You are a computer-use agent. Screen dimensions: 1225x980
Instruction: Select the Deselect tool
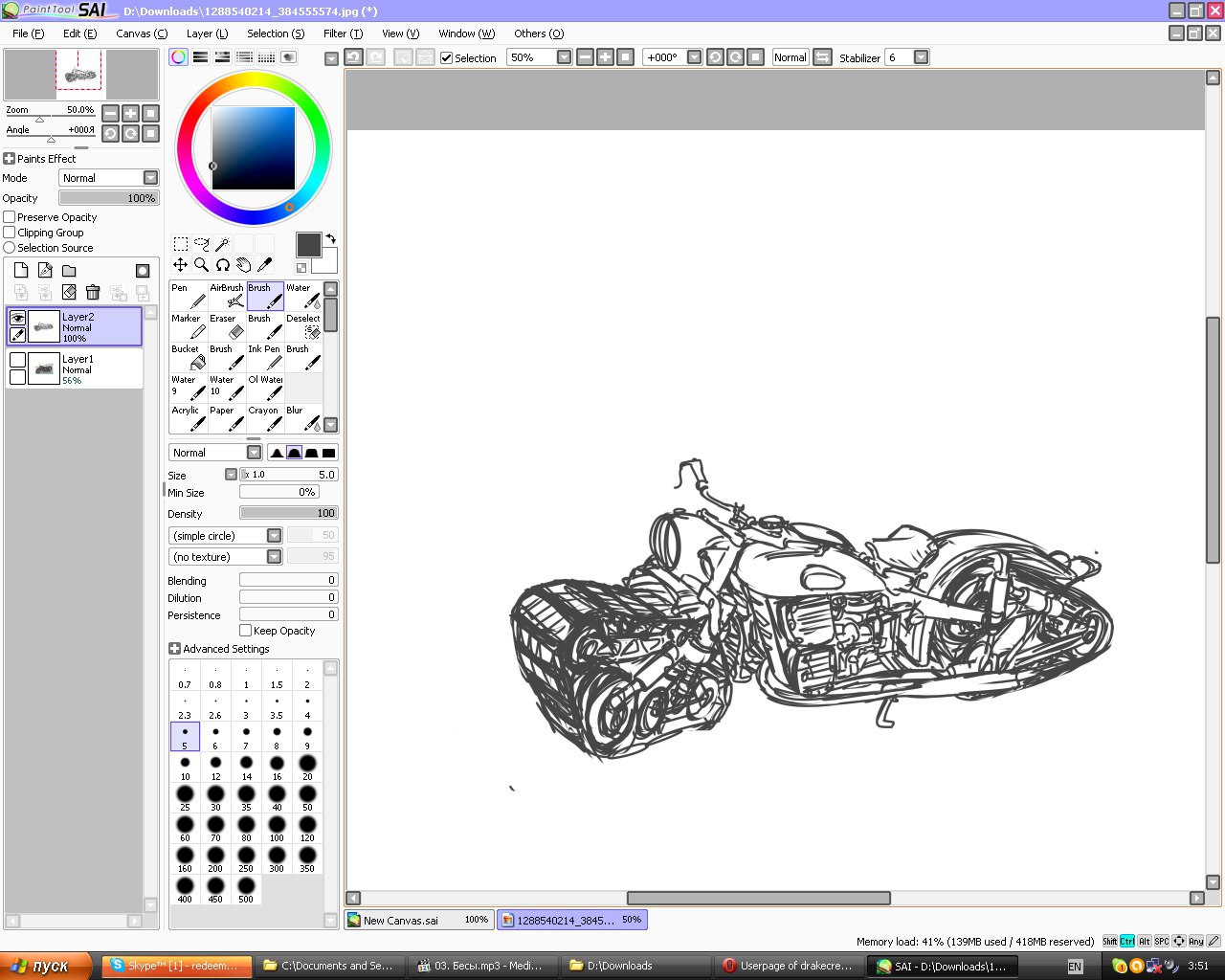(303, 327)
